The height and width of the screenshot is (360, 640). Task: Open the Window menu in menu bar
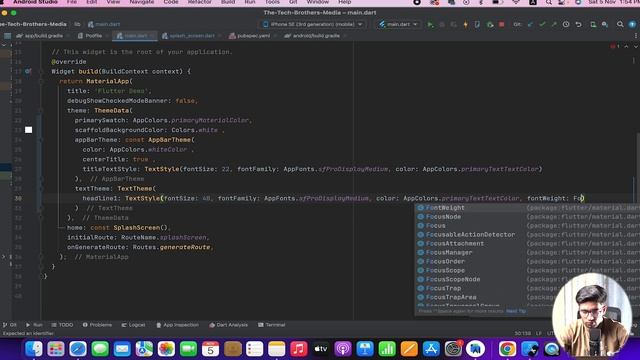(318, 2)
